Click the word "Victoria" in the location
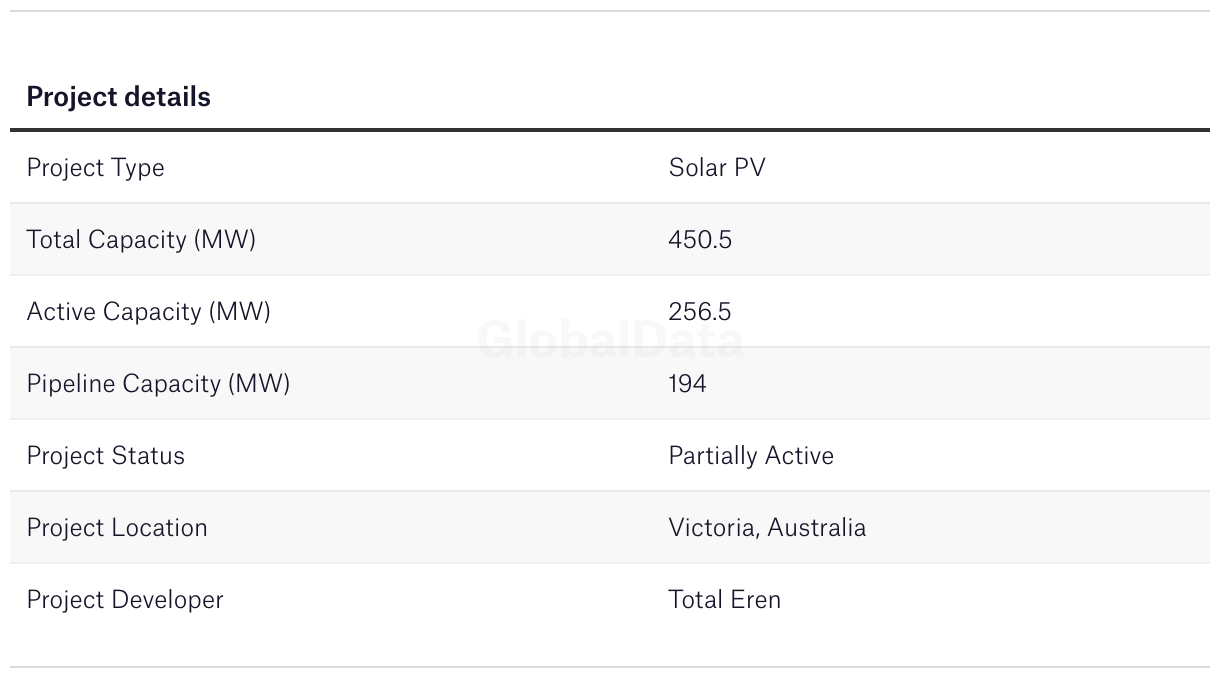Screen dimensions: 1220x678 click(711, 528)
